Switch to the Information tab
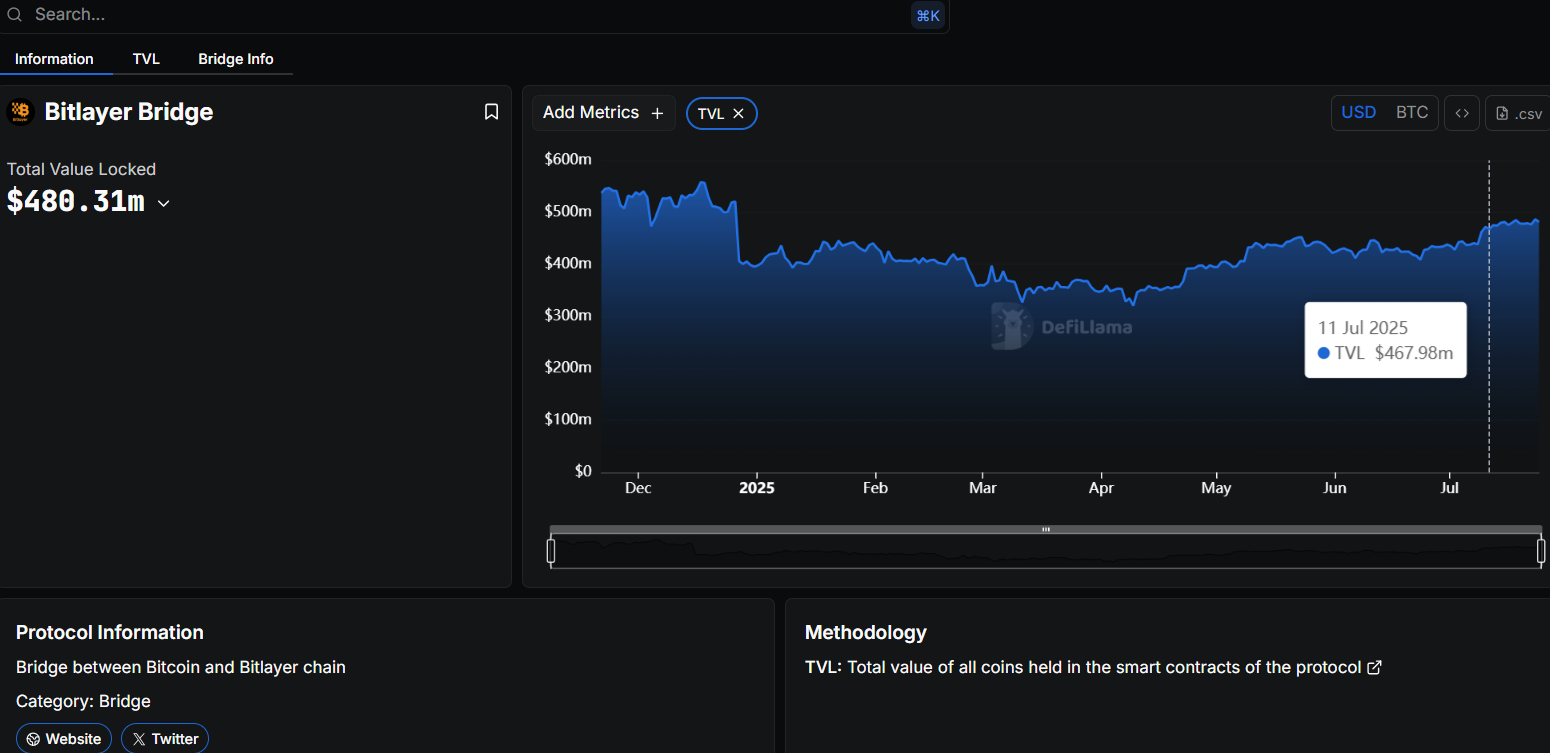The image size is (1550, 753). tap(54, 59)
